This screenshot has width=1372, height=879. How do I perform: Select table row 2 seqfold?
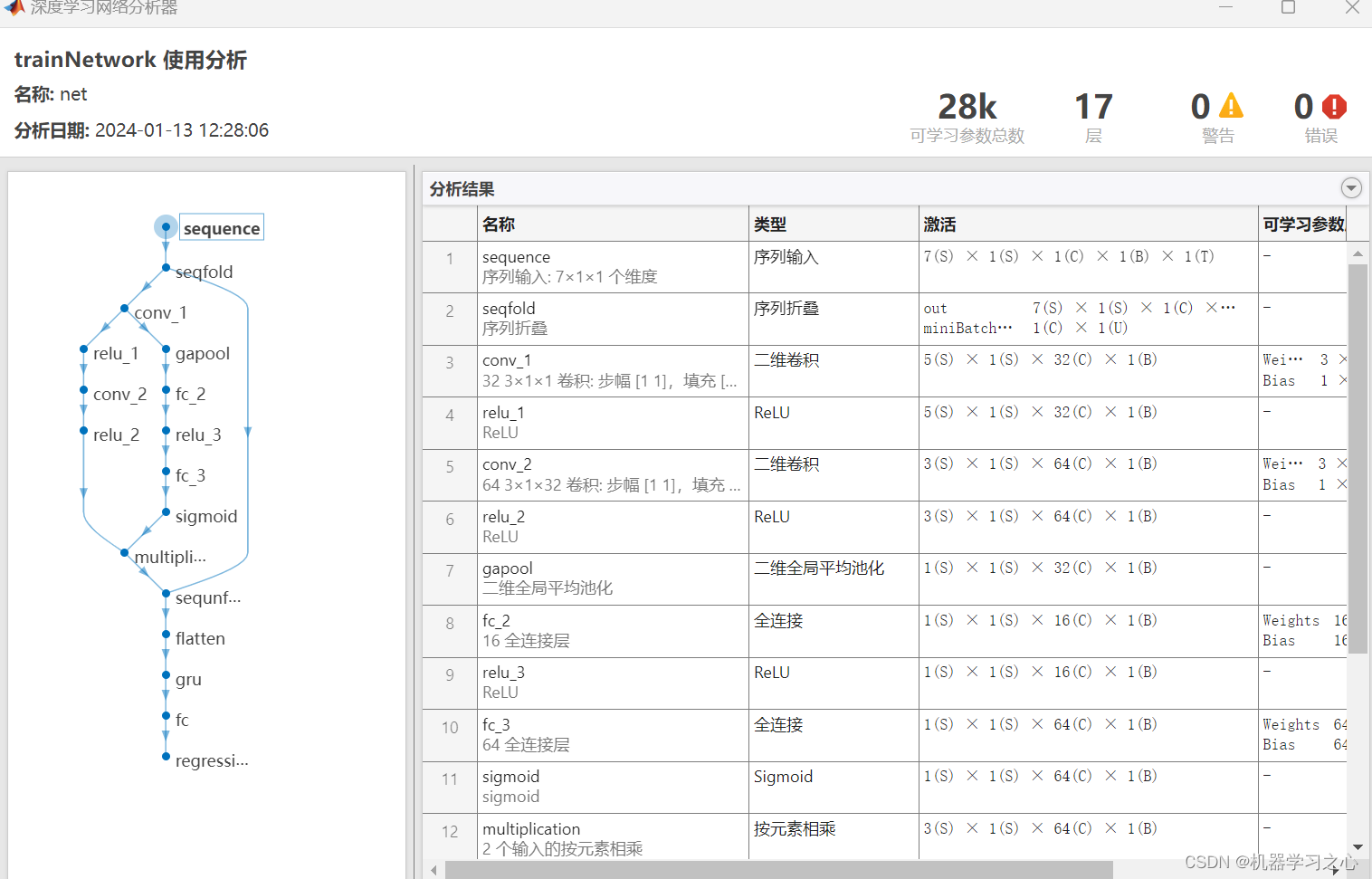pyautogui.click(x=884, y=319)
